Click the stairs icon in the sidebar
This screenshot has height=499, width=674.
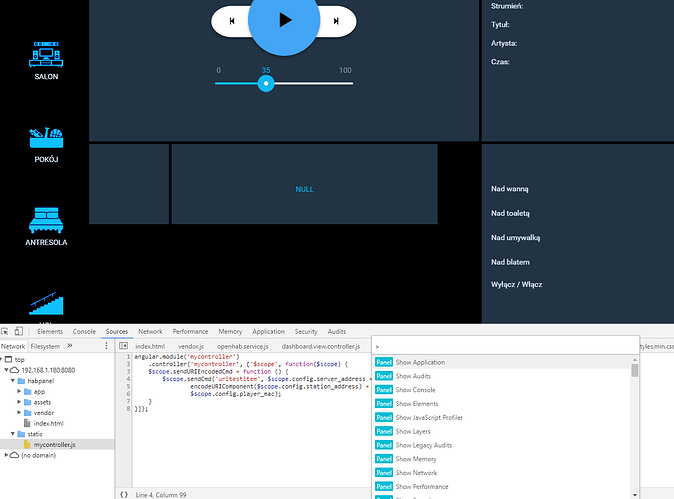coord(45,304)
